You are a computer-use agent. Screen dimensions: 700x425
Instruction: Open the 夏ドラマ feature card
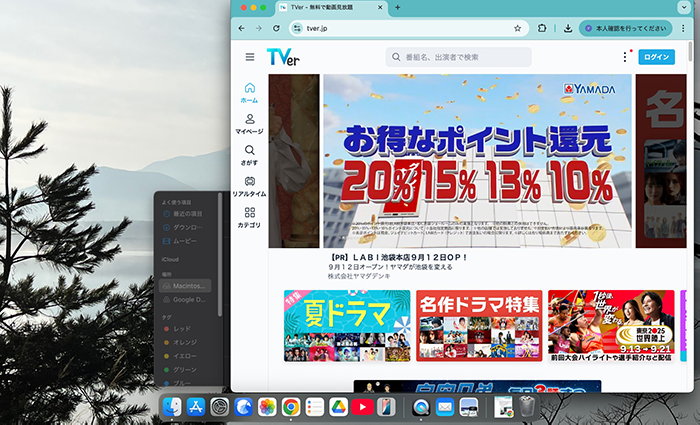point(347,326)
